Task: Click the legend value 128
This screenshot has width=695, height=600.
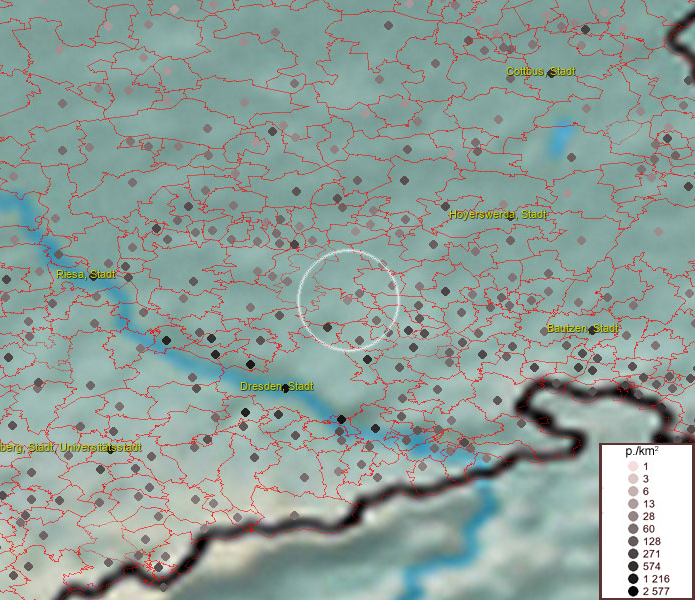Action: [x=652, y=541]
